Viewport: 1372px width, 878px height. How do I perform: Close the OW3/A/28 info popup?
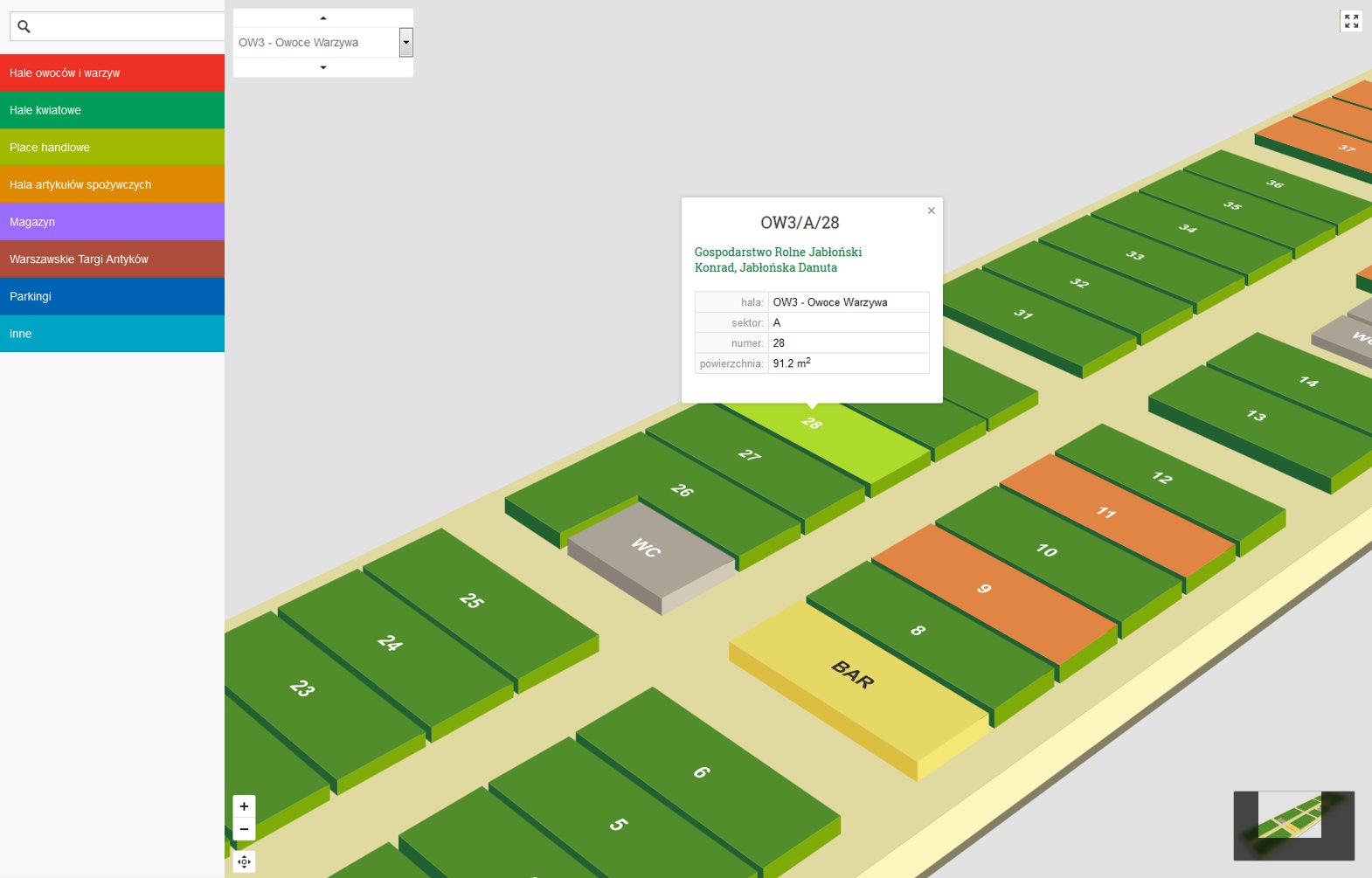point(932,211)
